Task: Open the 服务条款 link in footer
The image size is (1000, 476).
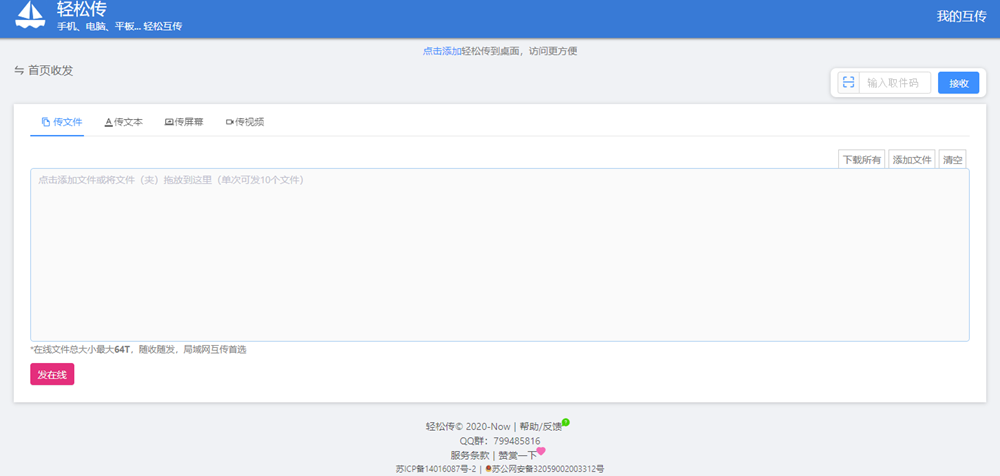Action: pyautogui.click(x=472, y=455)
